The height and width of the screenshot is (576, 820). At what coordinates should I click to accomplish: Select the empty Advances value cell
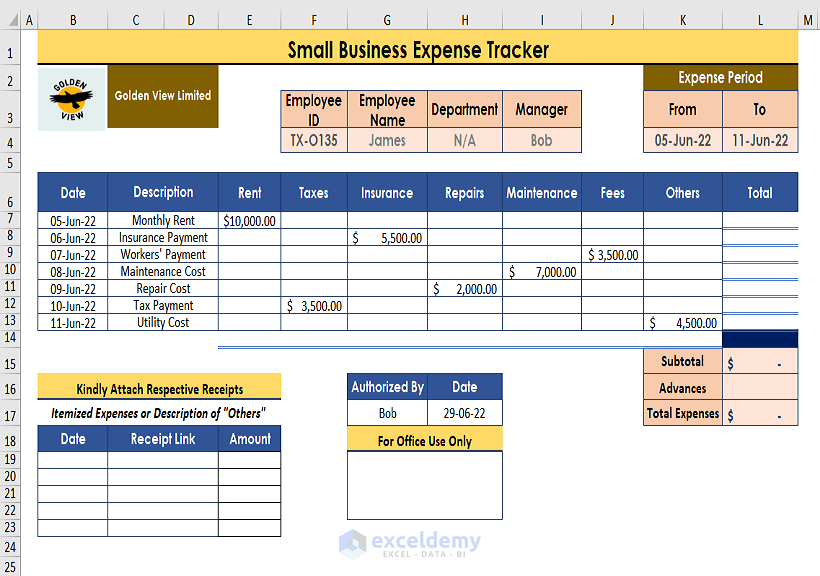tap(760, 388)
